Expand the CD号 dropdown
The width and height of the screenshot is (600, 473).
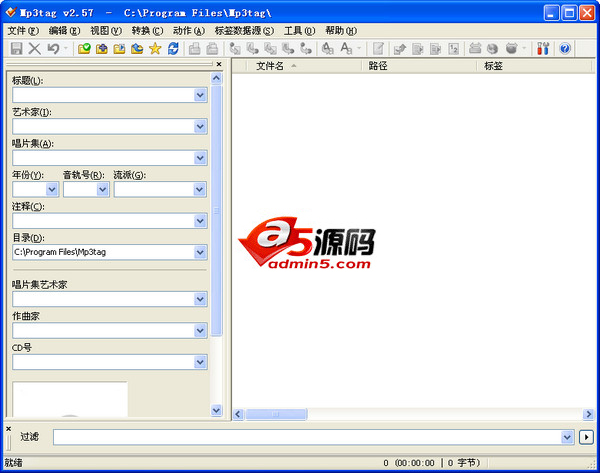pos(200,362)
